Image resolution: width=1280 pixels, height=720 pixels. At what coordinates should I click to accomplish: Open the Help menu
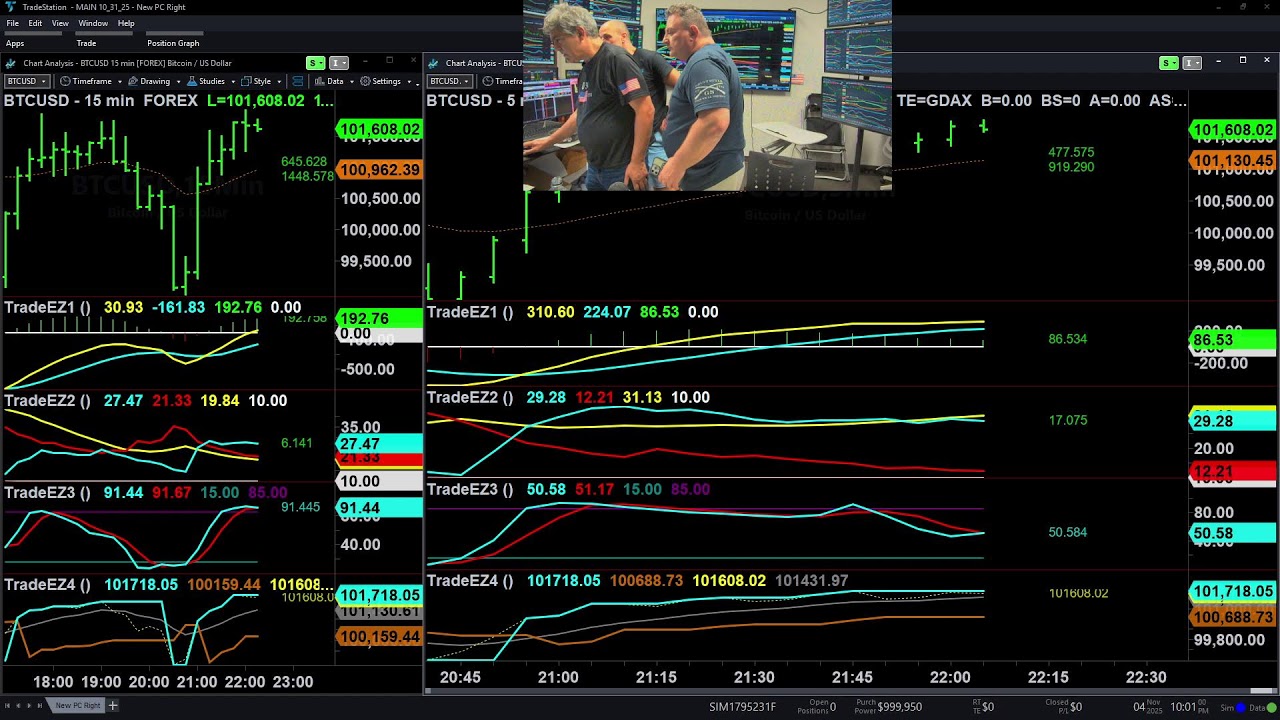[126, 23]
